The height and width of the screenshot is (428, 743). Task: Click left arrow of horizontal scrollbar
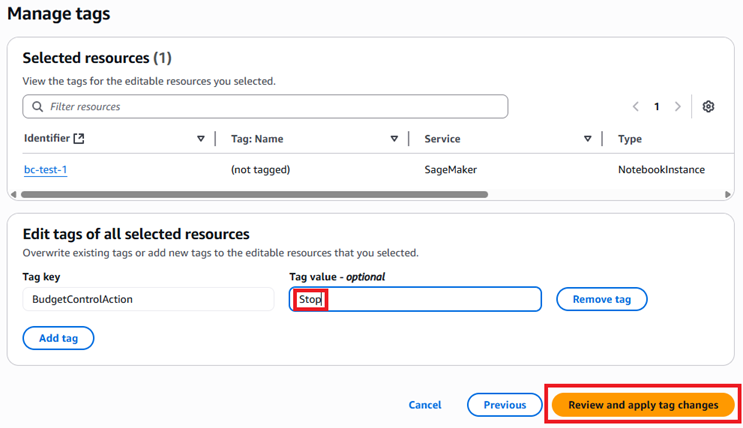(x=13, y=194)
